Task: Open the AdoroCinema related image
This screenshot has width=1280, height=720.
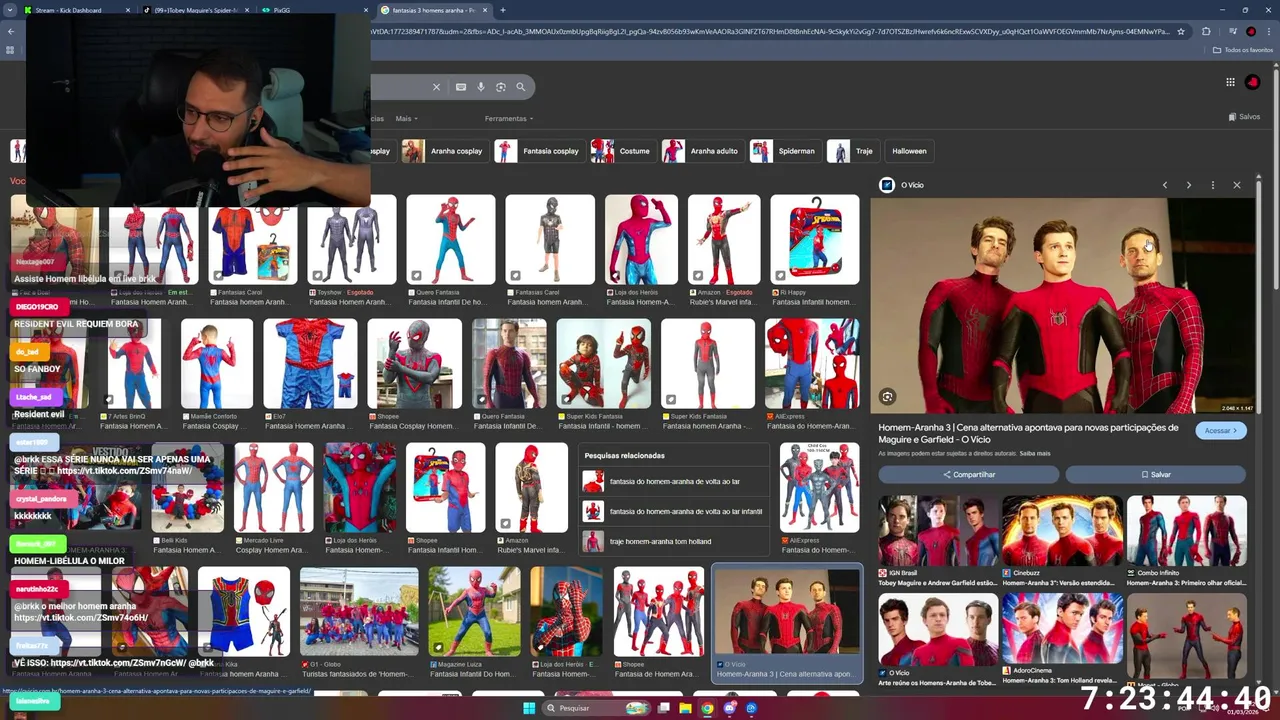Action: (1062, 638)
